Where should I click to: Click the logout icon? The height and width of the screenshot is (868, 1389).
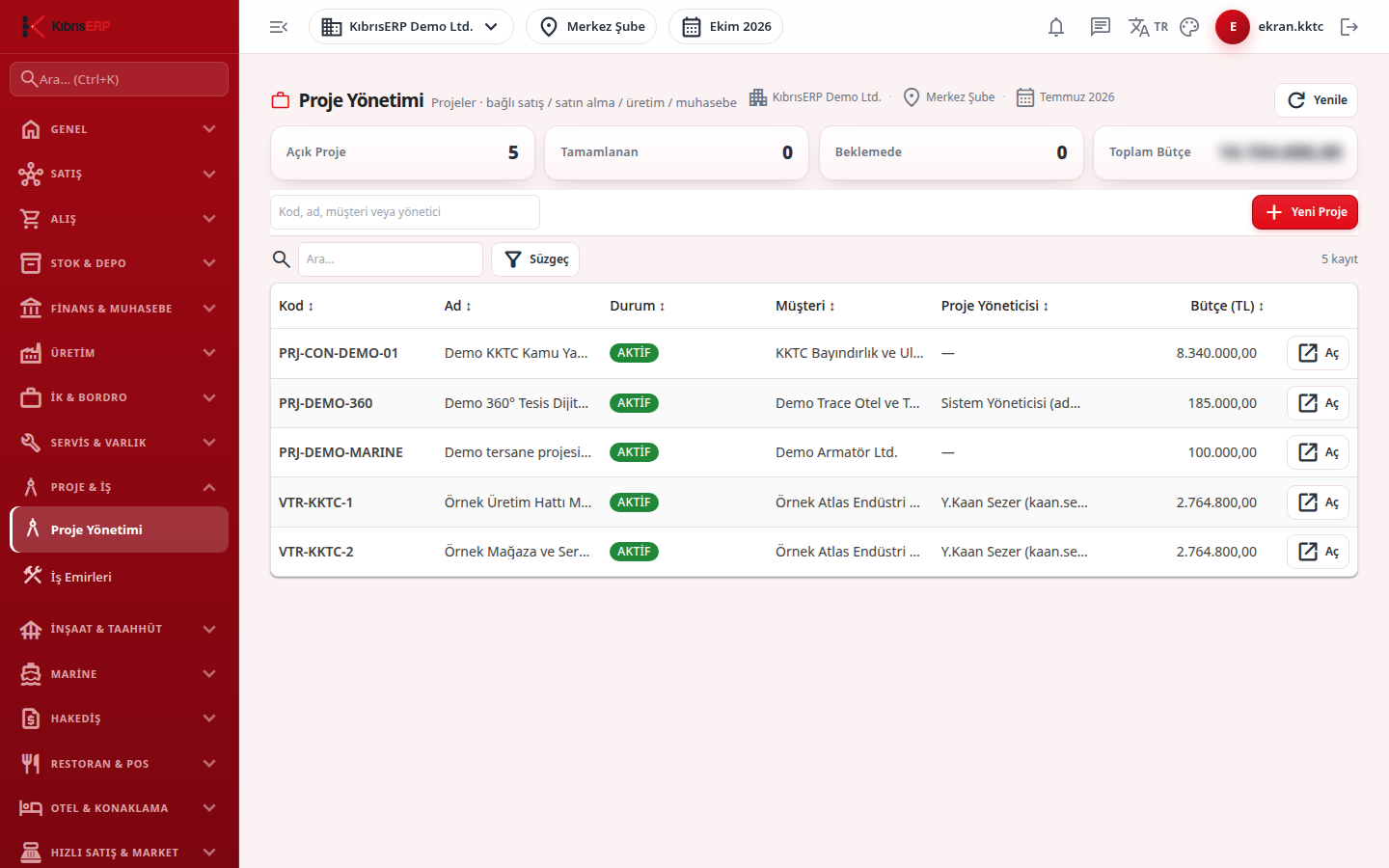coord(1349,27)
